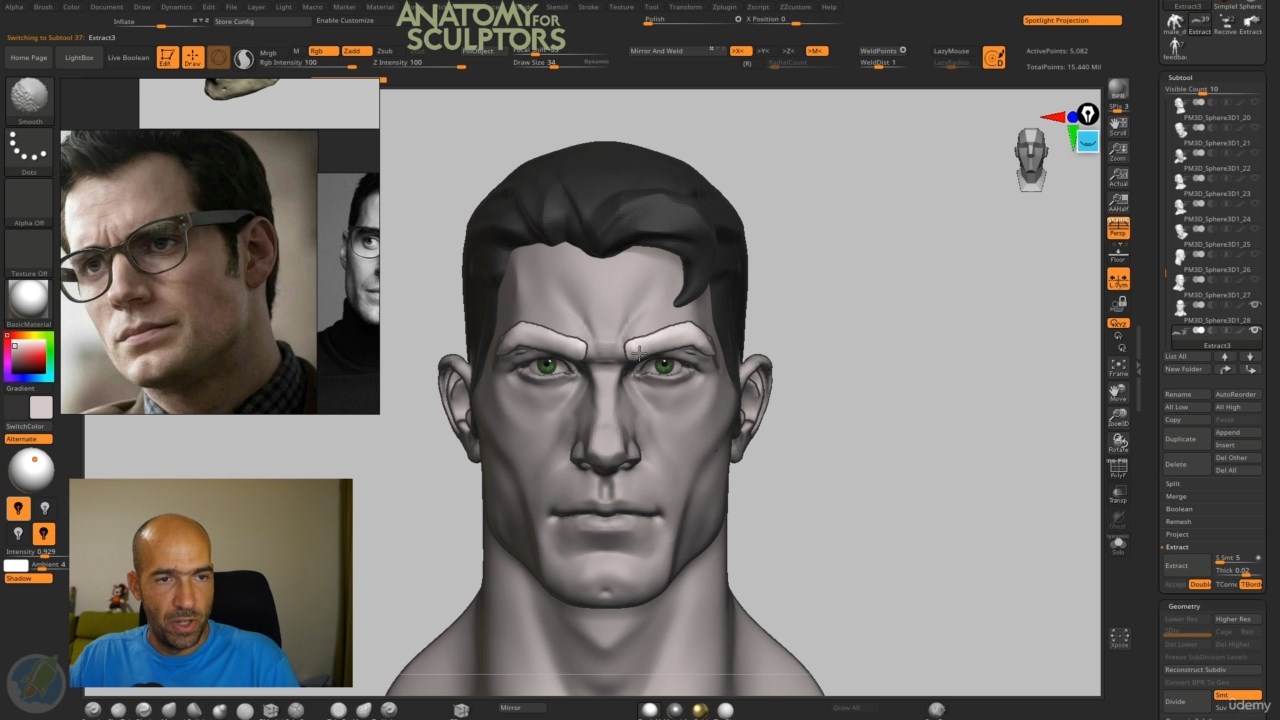Click the Frame view icon
Image resolution: width=1280 pixels, height=720 pixels.
[x=1118, y=367]
